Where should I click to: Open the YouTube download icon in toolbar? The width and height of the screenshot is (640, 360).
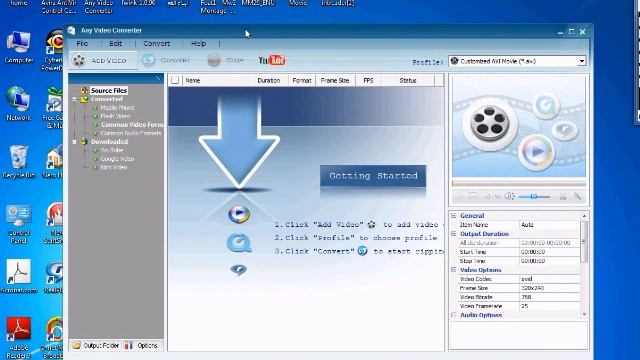[x=272, y=60]
